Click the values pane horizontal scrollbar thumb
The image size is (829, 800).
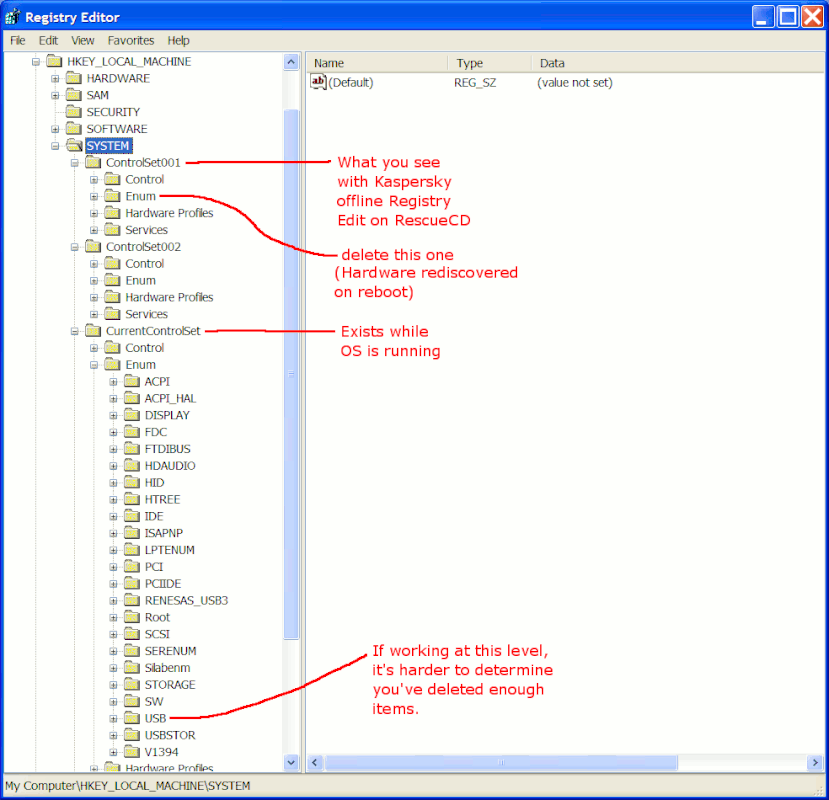coord(501,762)
